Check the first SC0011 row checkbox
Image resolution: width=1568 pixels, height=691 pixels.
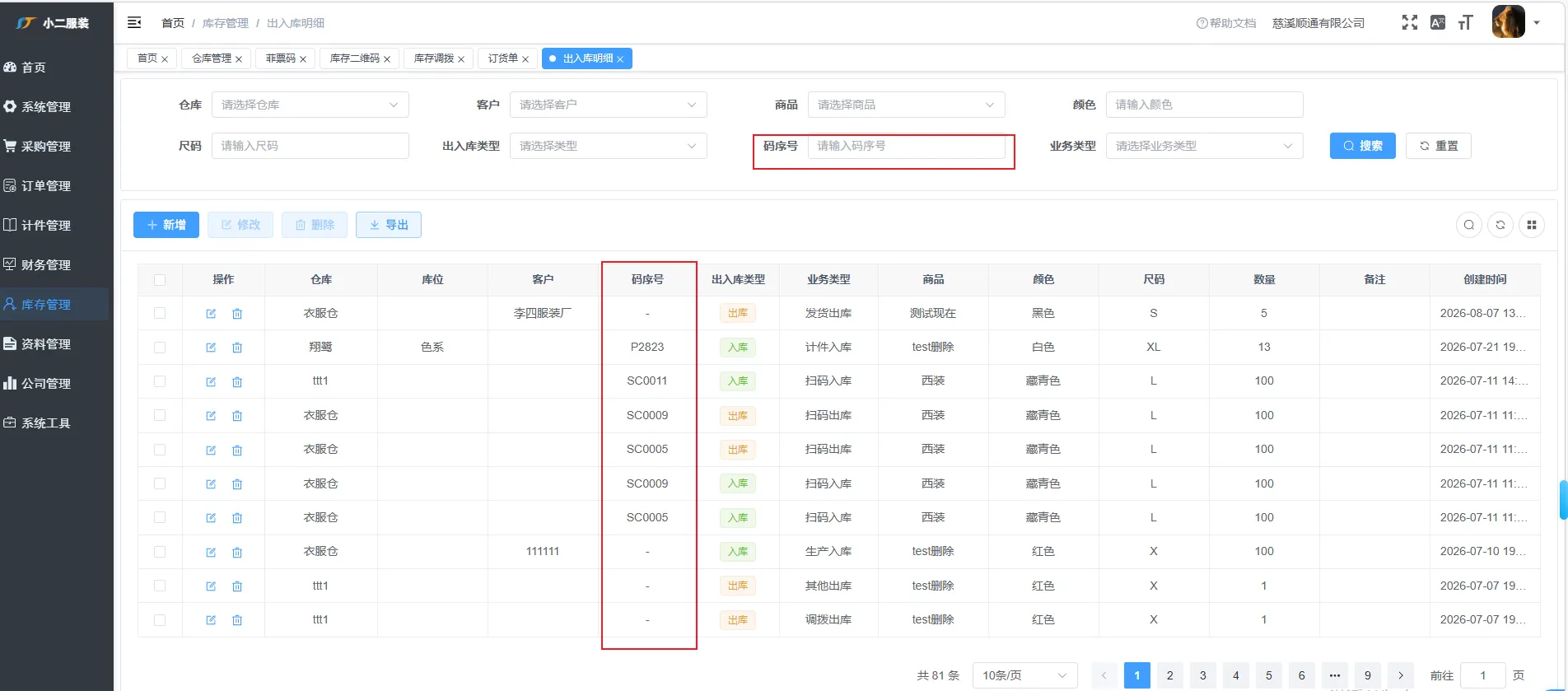[160, 381]
